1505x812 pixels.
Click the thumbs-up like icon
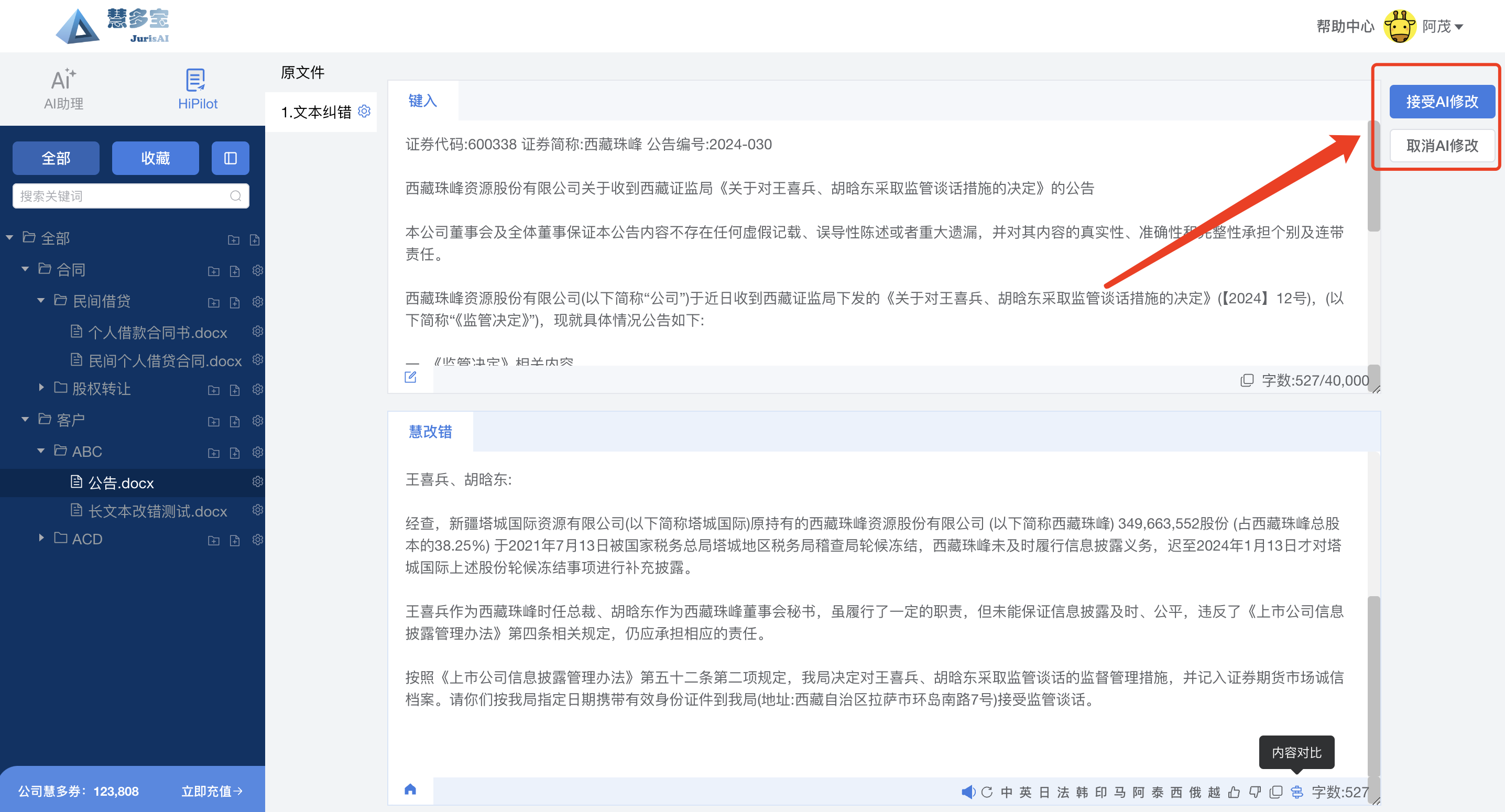tap(1234, 792)
